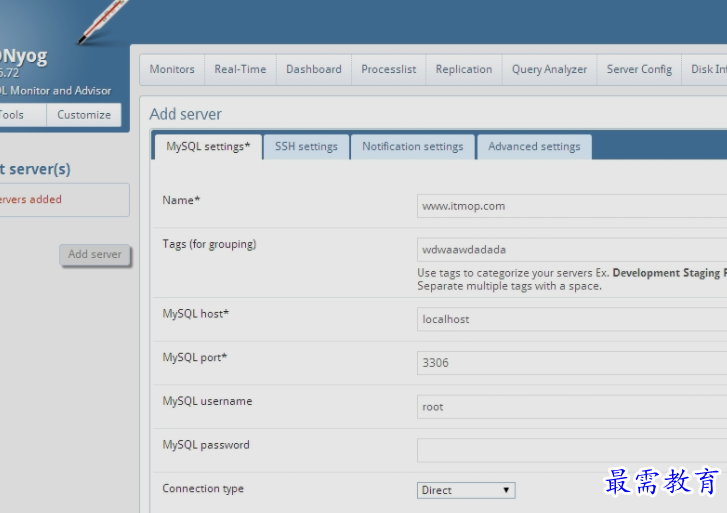Open the Monitors page
727x513 pixels.
[x=172, y=70]
